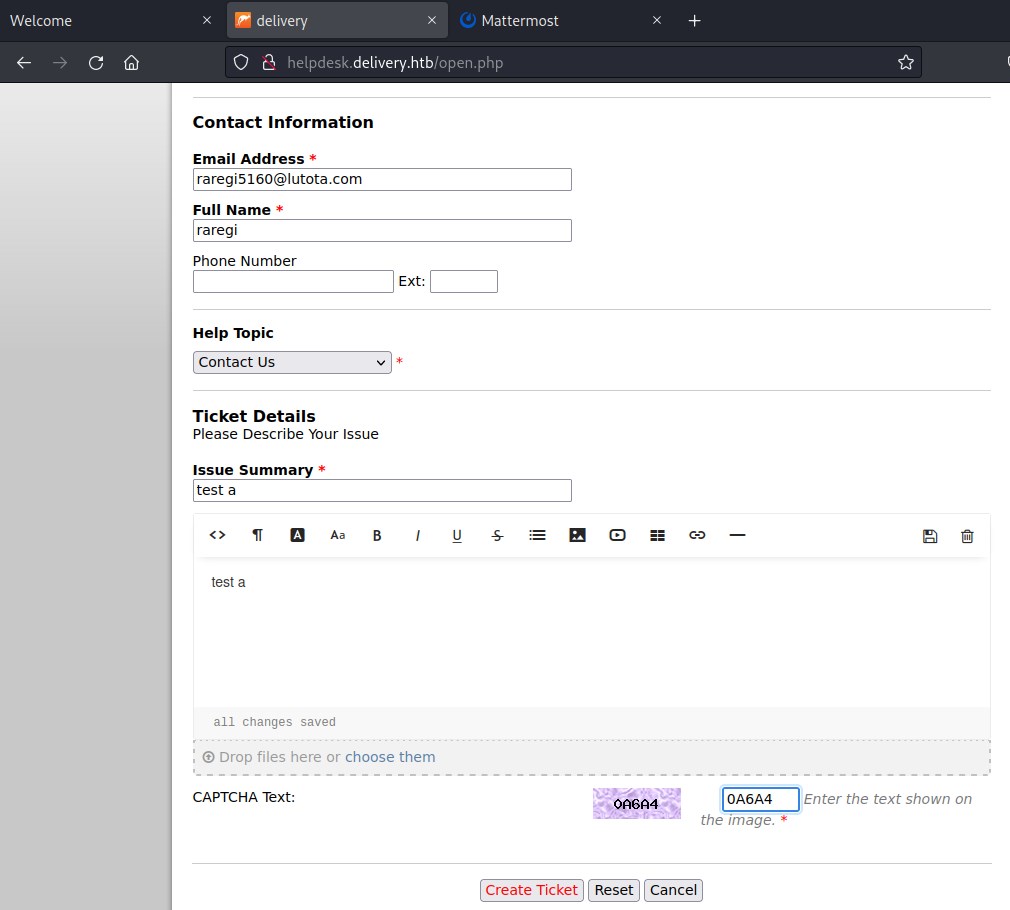The height and width of the screenshot is (910, 1010).
Task: Open paragraph format icon in editor toolbar
Action: tap(257, 535)
